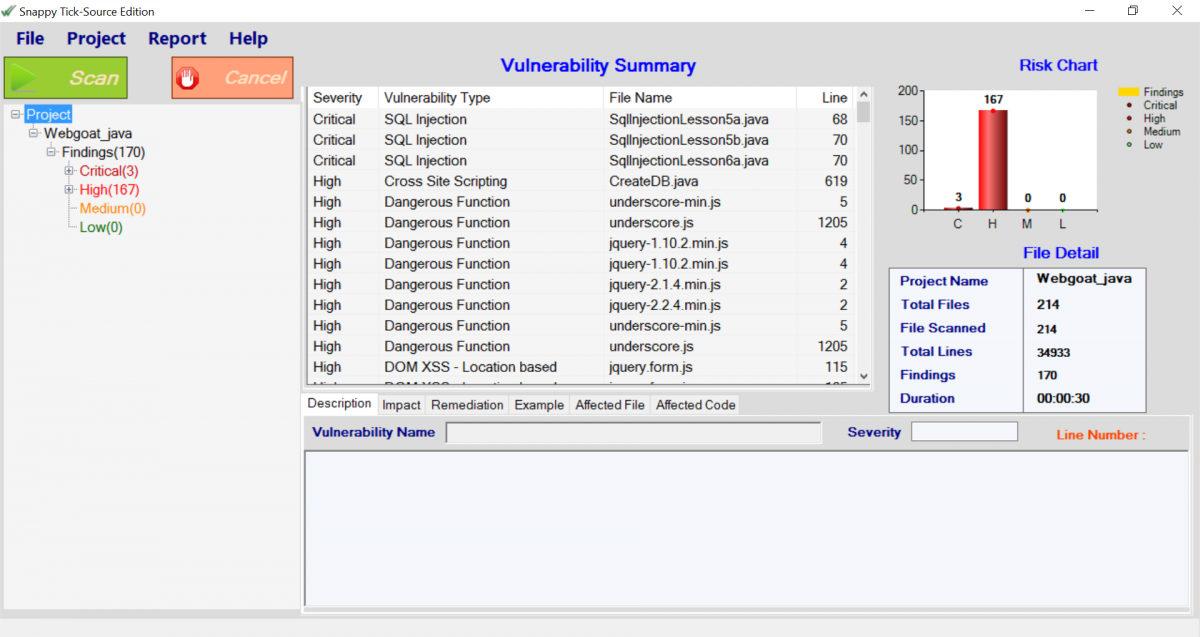
Task: Click the vulnerability list scrollbar down arrow
Action: (x=863, y=376)
